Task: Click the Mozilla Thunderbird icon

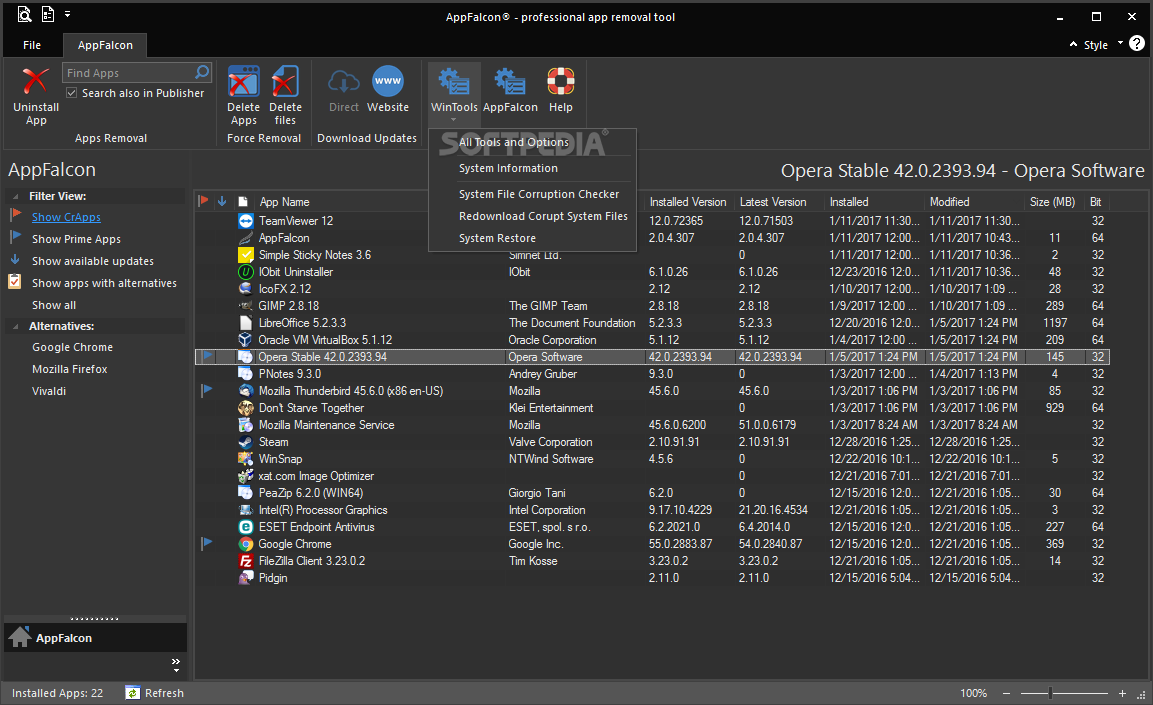Action: click(x=246, y=391)
